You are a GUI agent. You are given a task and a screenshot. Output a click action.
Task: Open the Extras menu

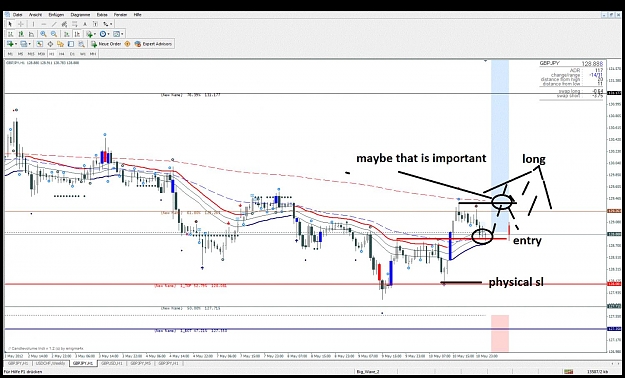pyautogui.click(x=102, y=15)
